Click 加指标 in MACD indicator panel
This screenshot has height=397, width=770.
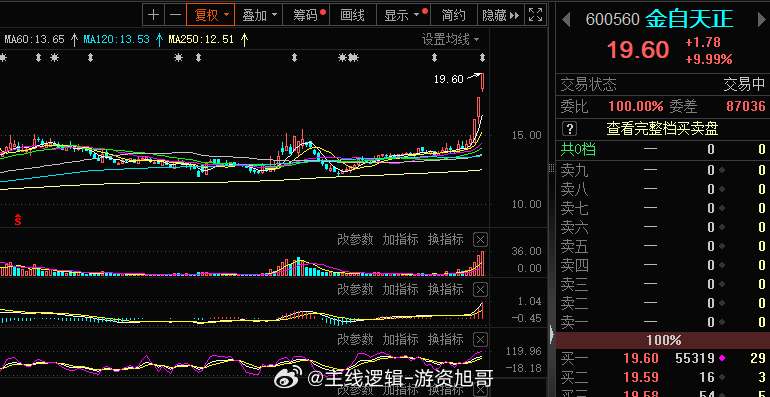point(400,289)
